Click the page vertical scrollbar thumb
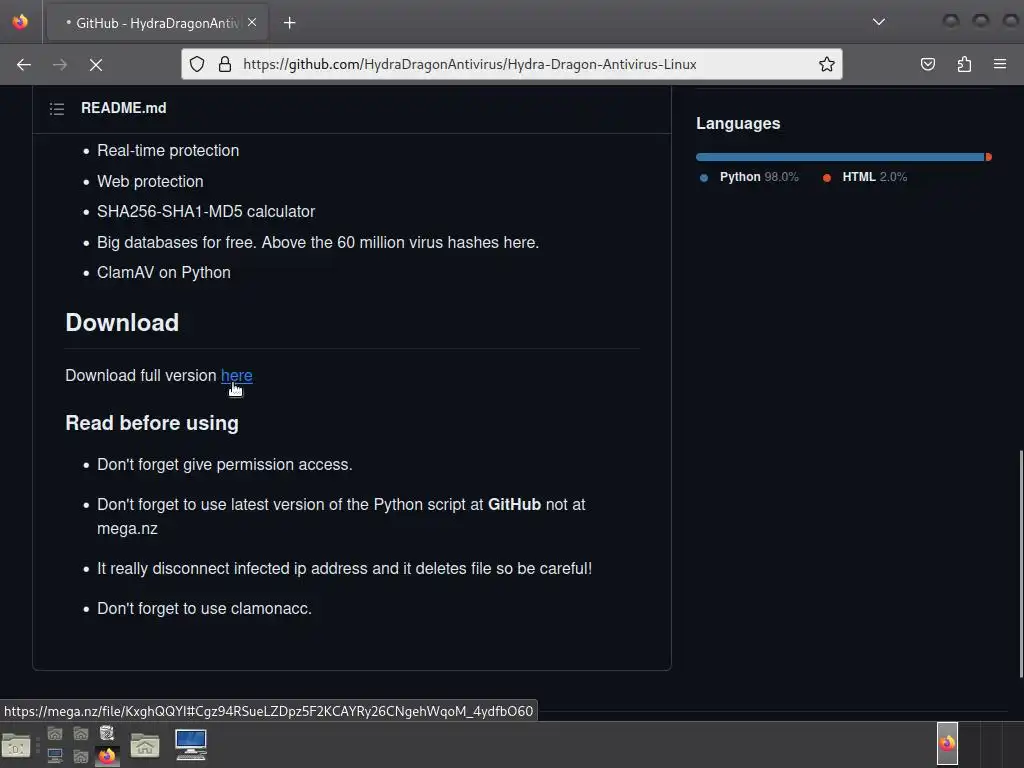 click(1020, 564)
